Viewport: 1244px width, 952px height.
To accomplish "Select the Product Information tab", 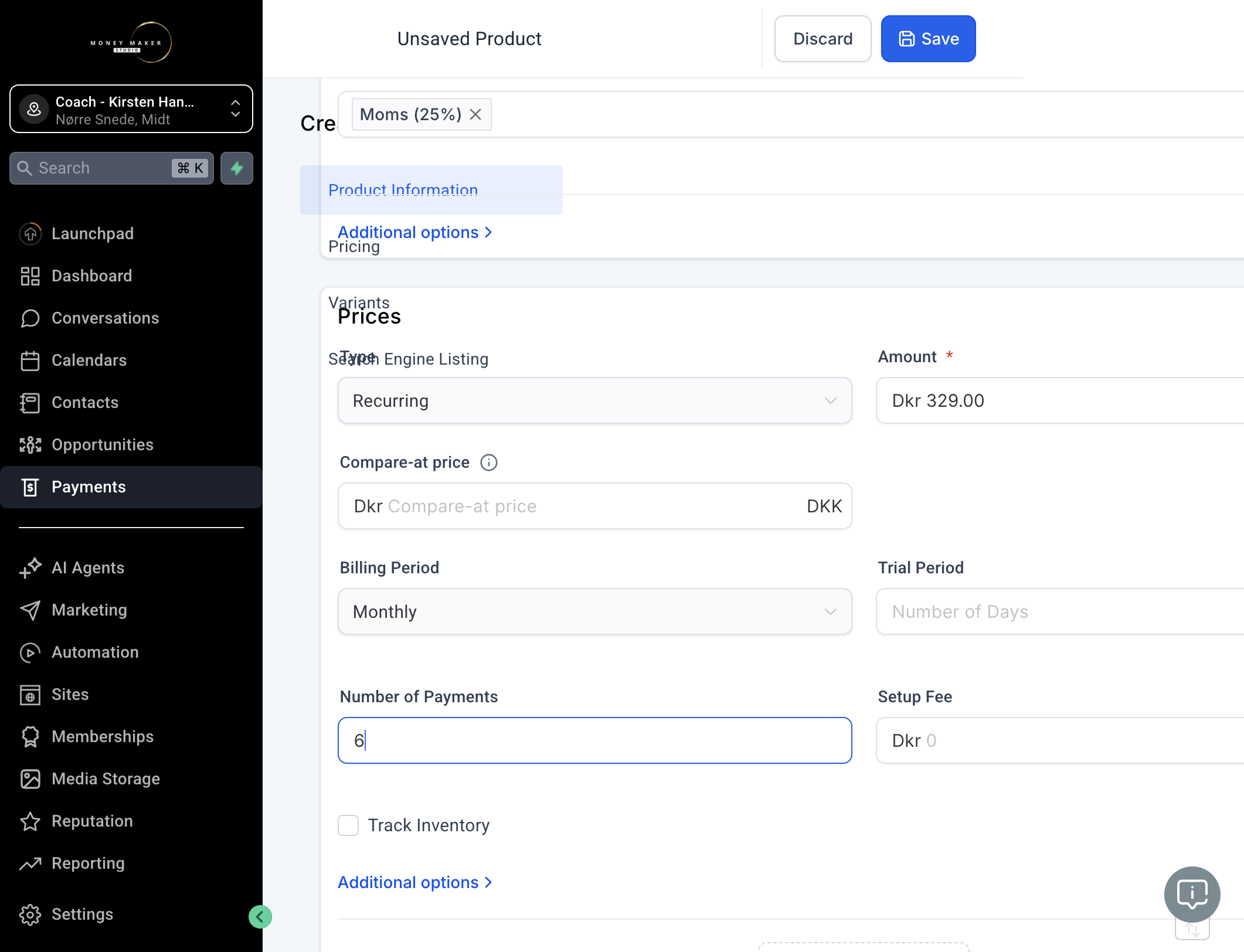I will point(431,190).
